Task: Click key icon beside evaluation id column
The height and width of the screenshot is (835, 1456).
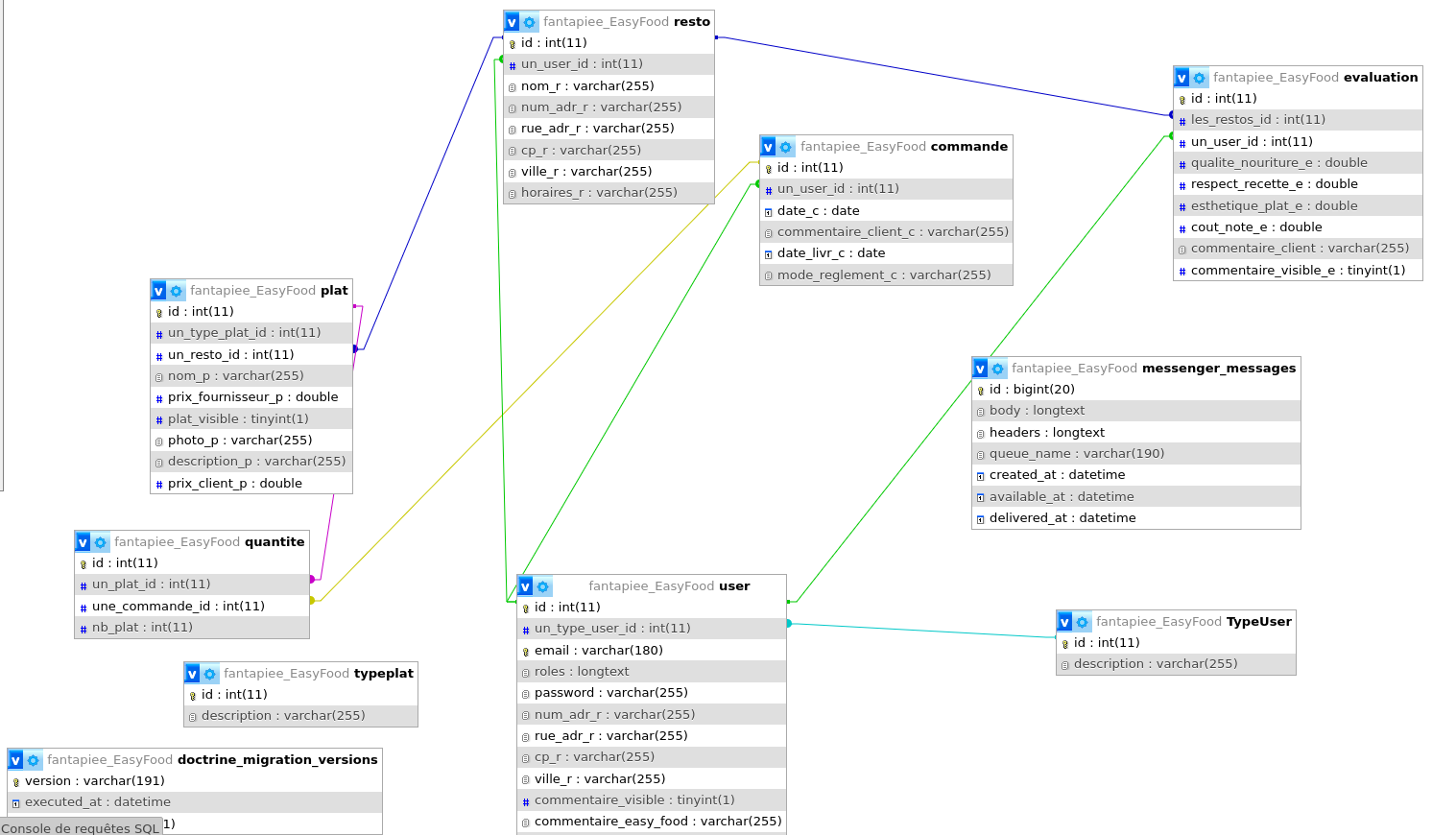Action: point(1182,99)
